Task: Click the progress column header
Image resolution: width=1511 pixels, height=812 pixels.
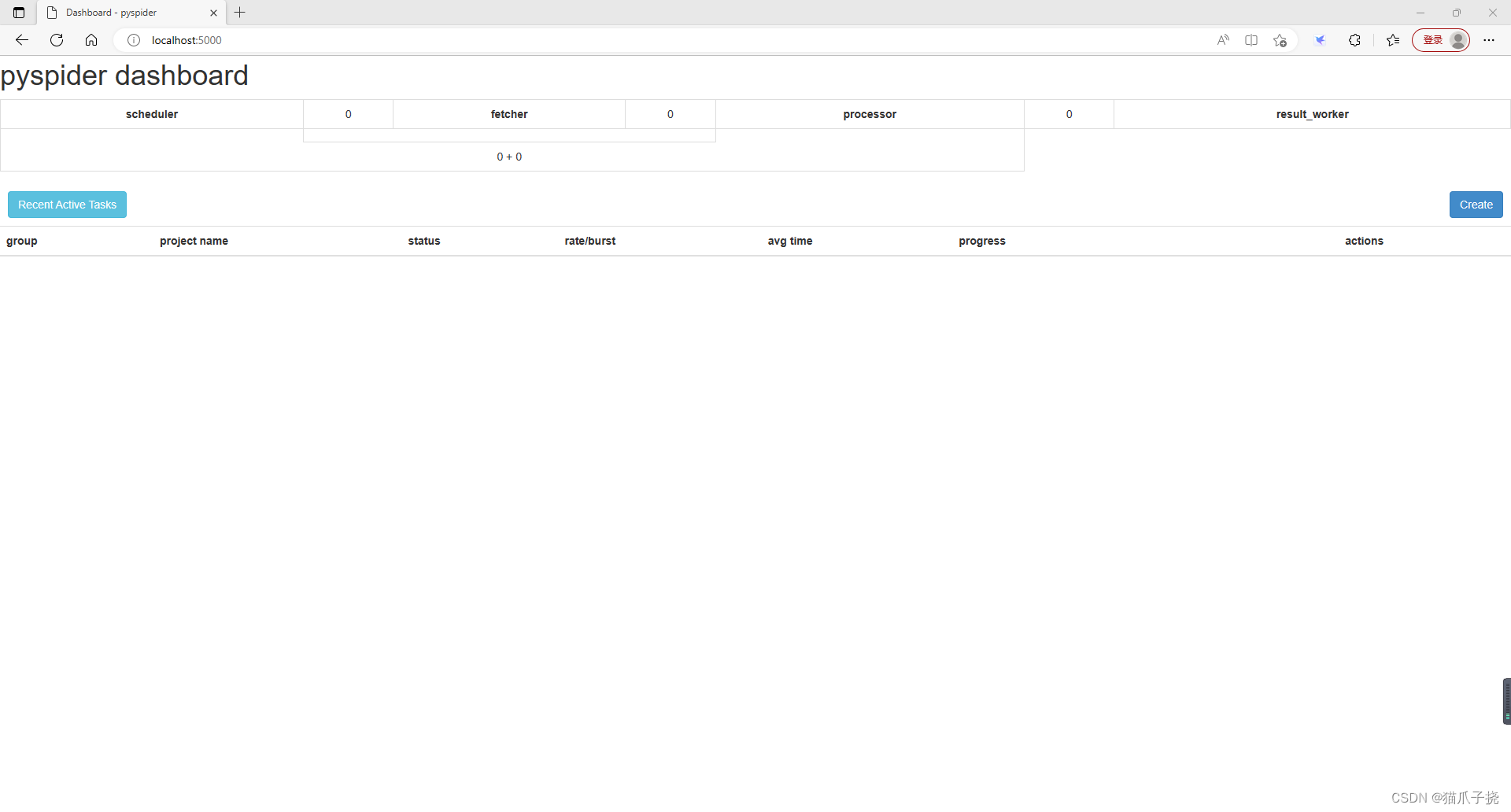Action: [x=982, y=241]
